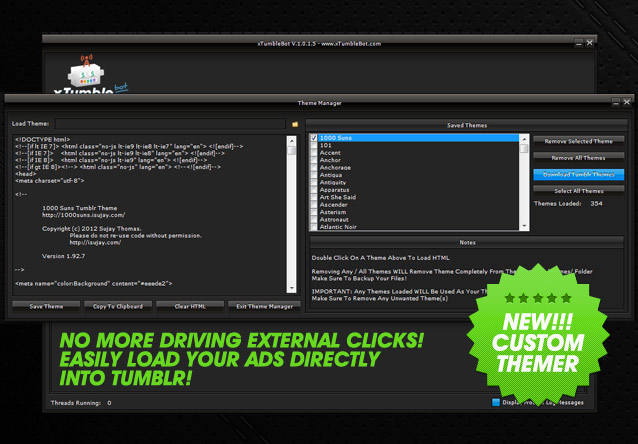
Task: Click Download Tumblr Themes button
Action: click(579, 174)
